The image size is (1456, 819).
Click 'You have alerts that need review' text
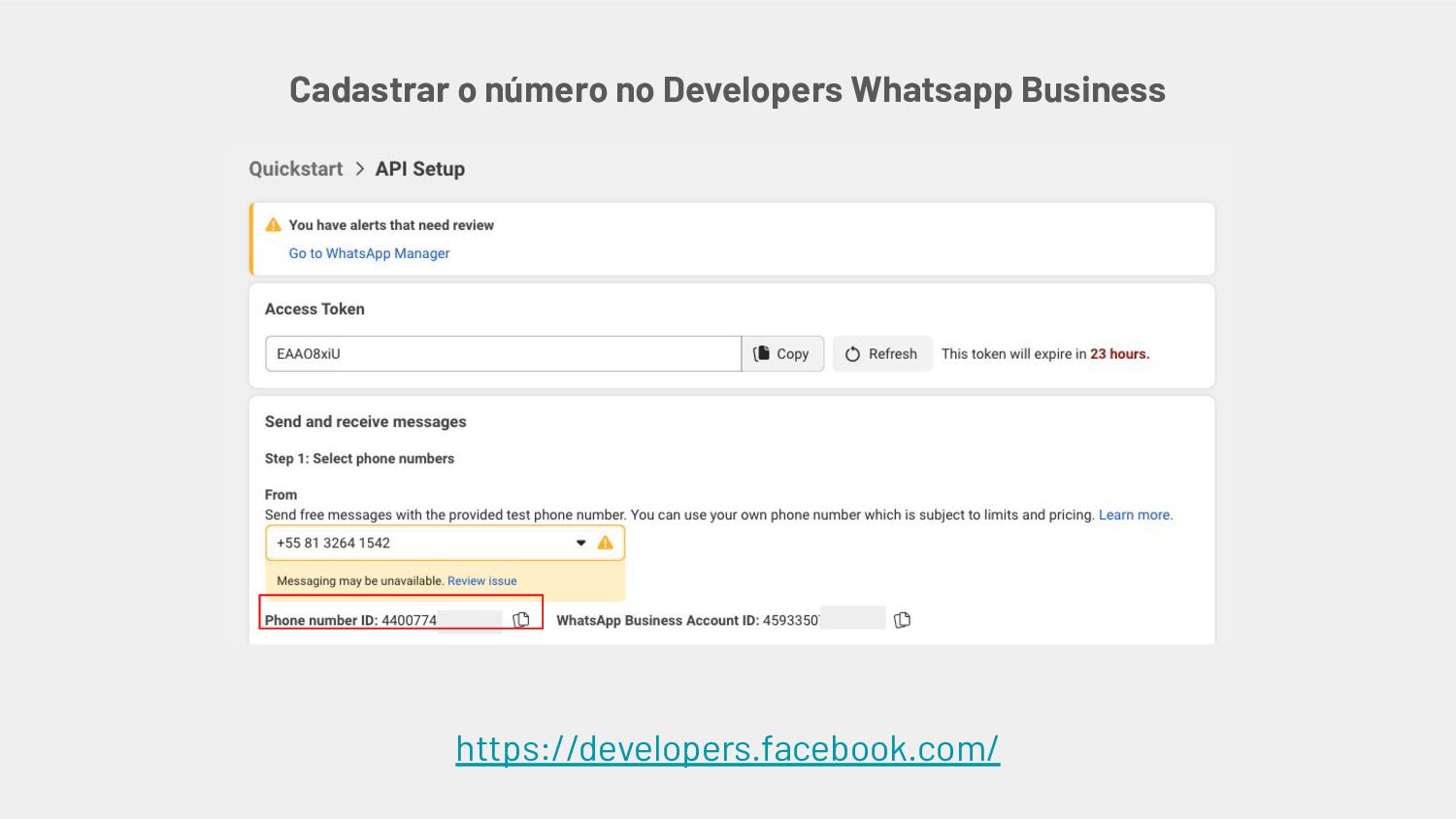(391, 225)
